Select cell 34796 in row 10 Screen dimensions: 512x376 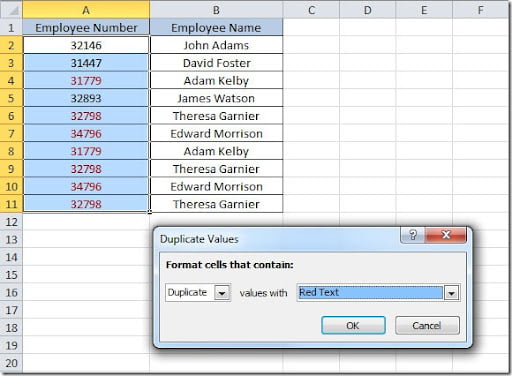click(x=86, y=186)
